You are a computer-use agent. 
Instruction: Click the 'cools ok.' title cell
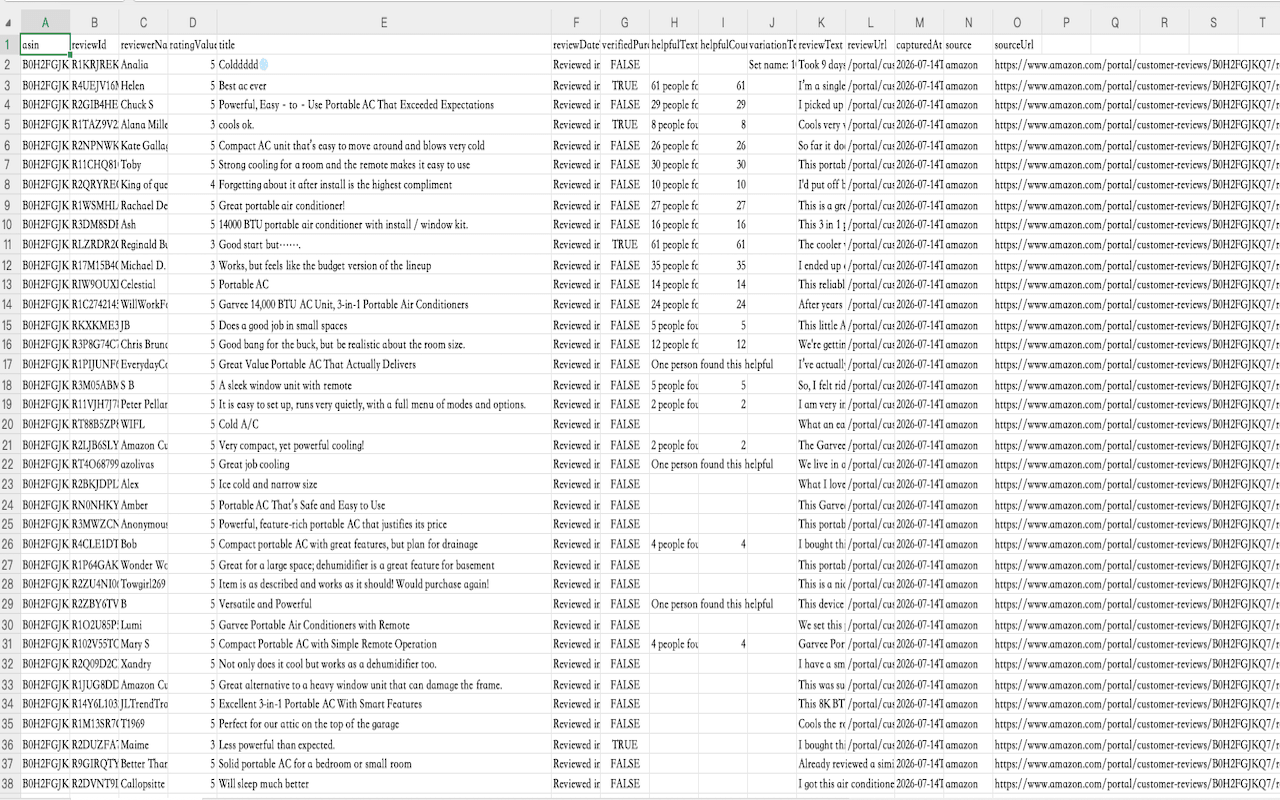(x=384, y=125)
